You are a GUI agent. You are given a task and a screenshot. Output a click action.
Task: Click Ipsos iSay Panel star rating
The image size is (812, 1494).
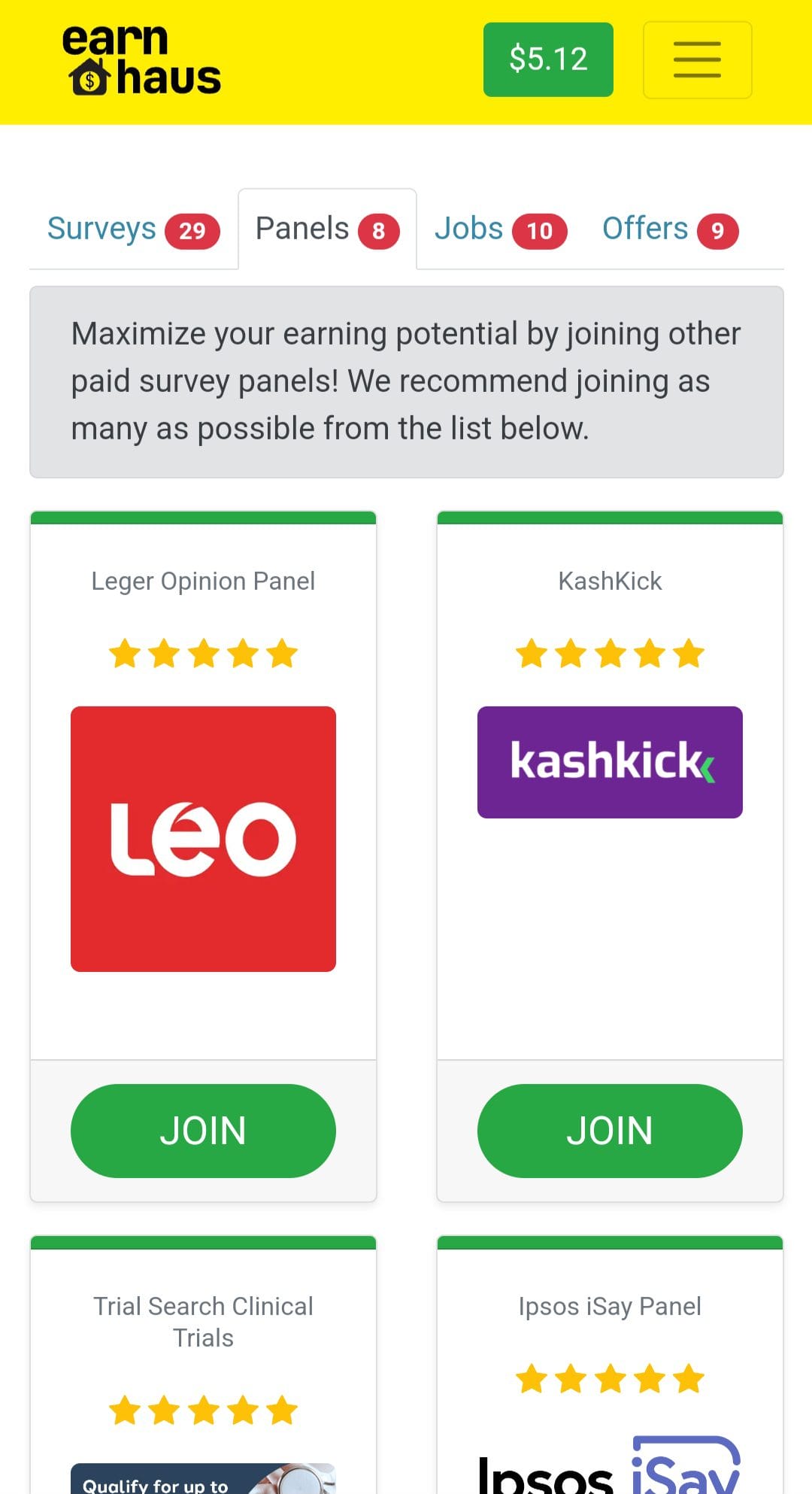(x=610, y=1379)
